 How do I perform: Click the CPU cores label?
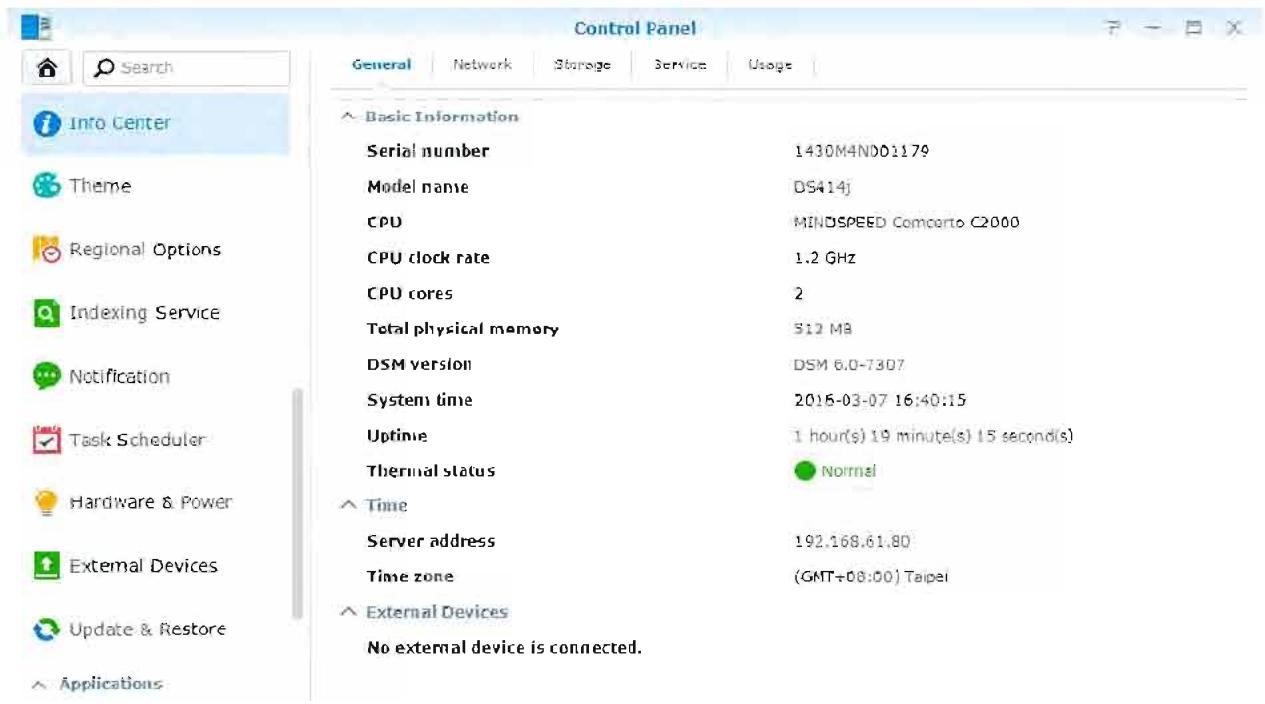(410, 294)
